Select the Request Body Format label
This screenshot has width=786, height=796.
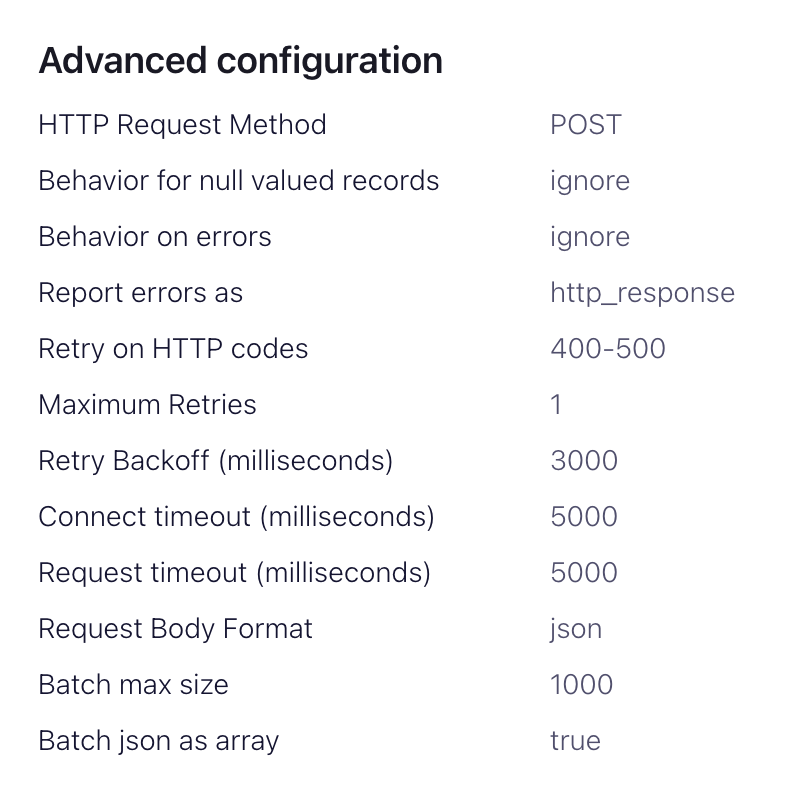[x=175, y=629]
